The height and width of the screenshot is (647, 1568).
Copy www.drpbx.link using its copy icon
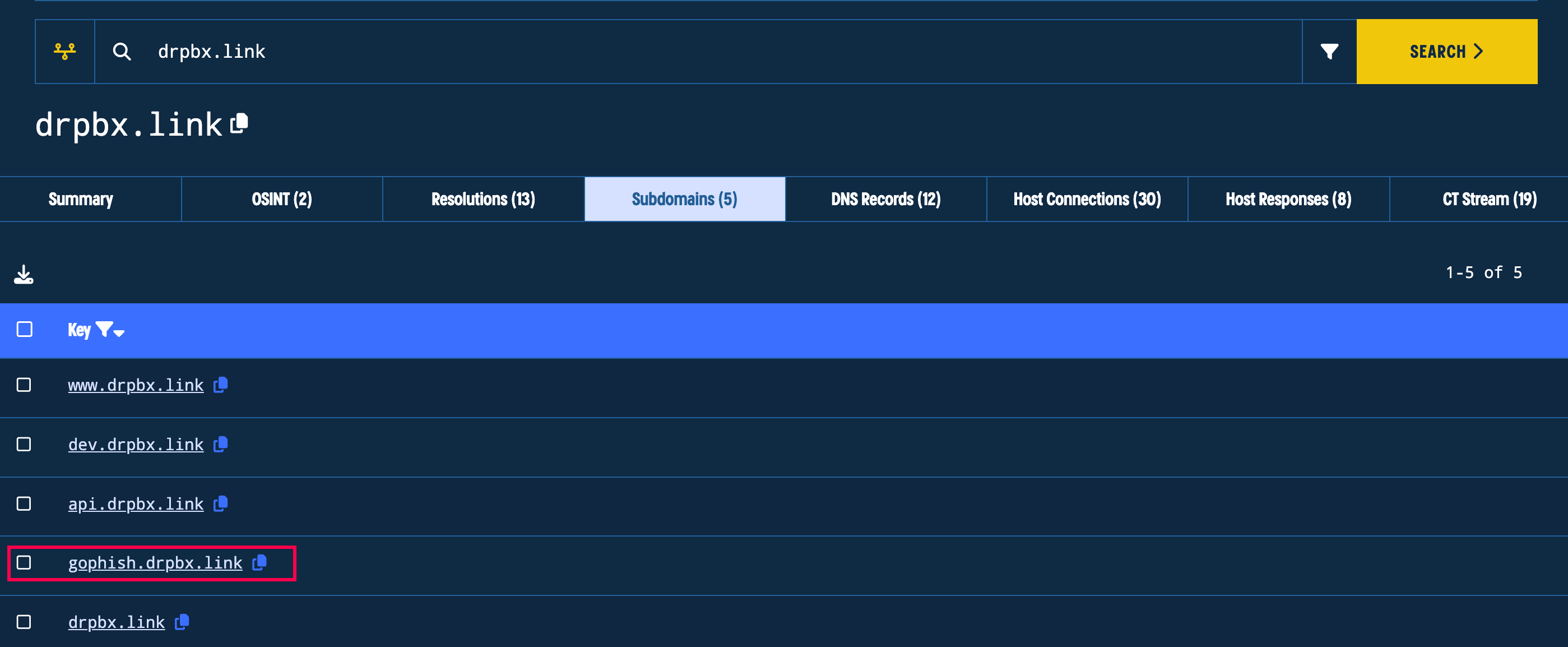coord(221,385)
